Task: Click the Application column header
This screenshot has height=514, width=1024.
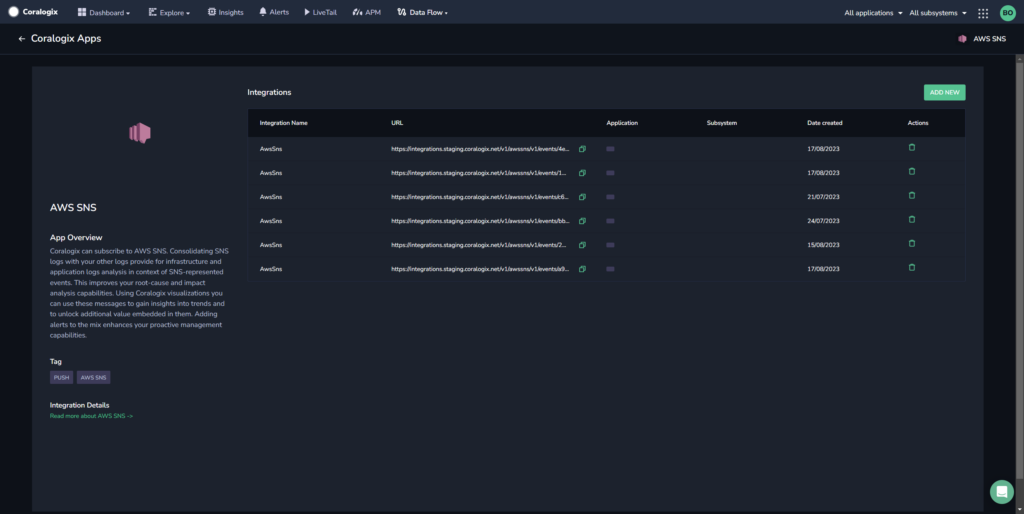Action: (622, 123)
